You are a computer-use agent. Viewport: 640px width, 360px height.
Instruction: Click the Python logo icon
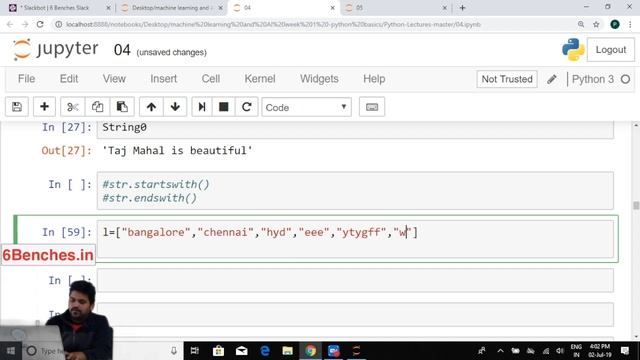click(x=573, y=49)
